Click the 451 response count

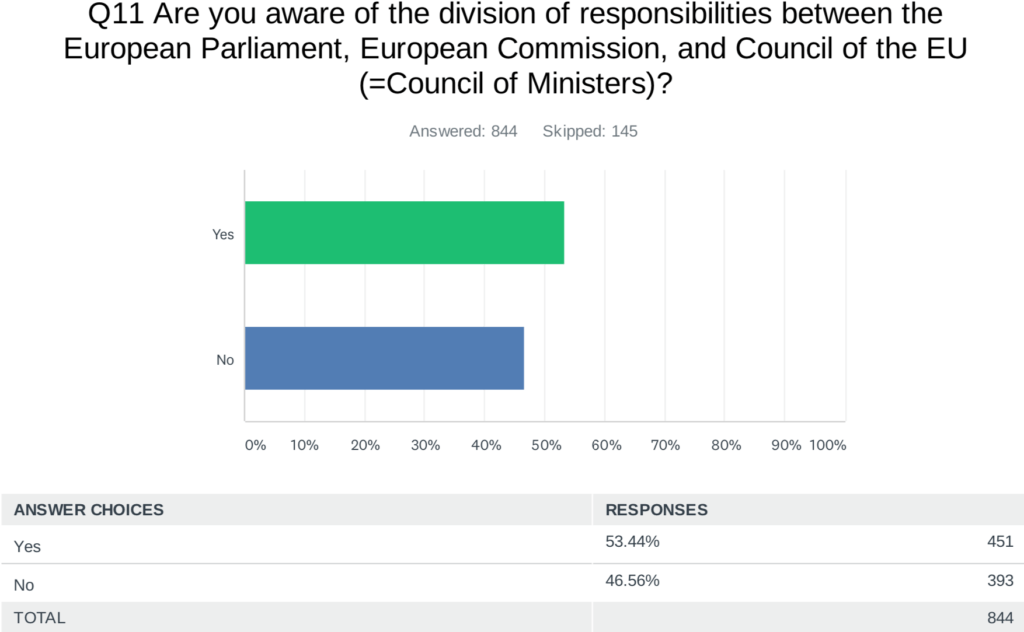coord(1000,542)
